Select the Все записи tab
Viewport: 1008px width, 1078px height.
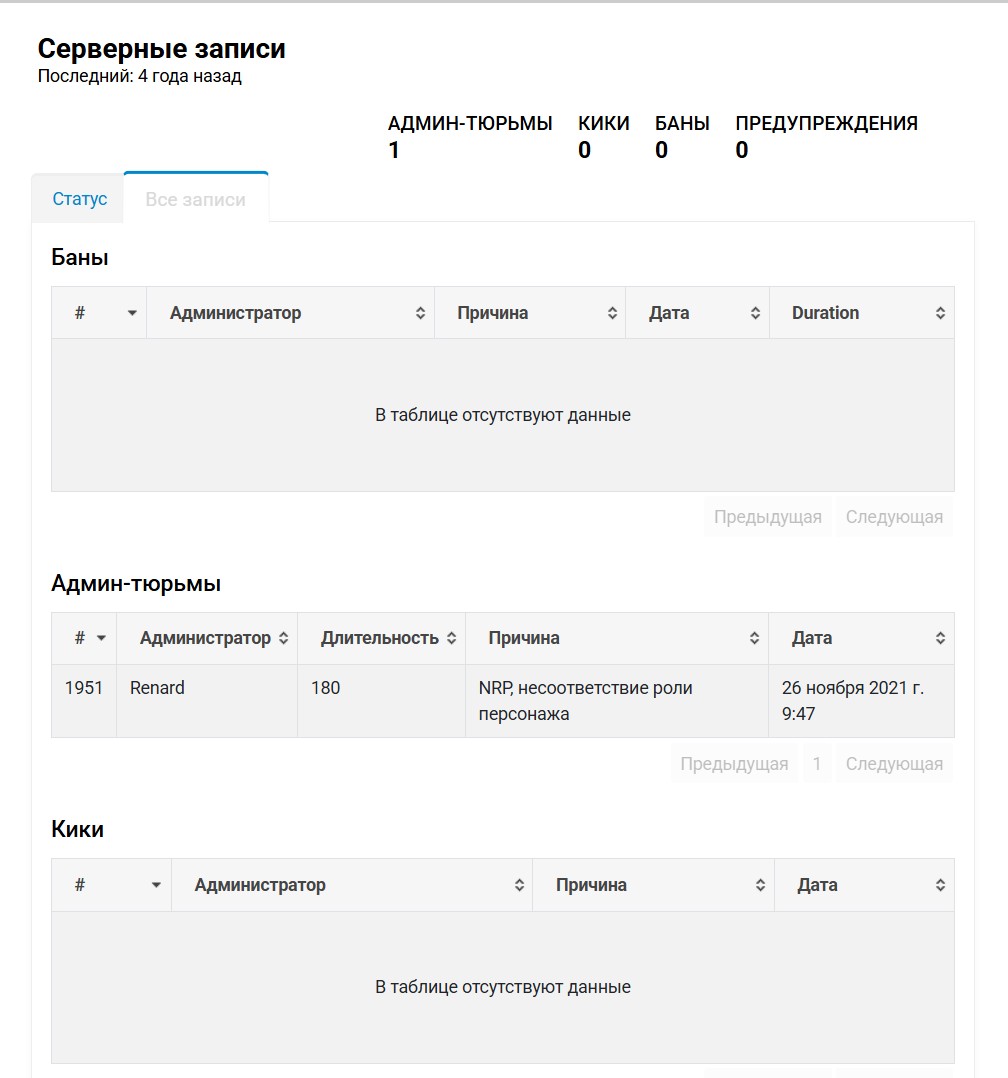click(195, 199)
